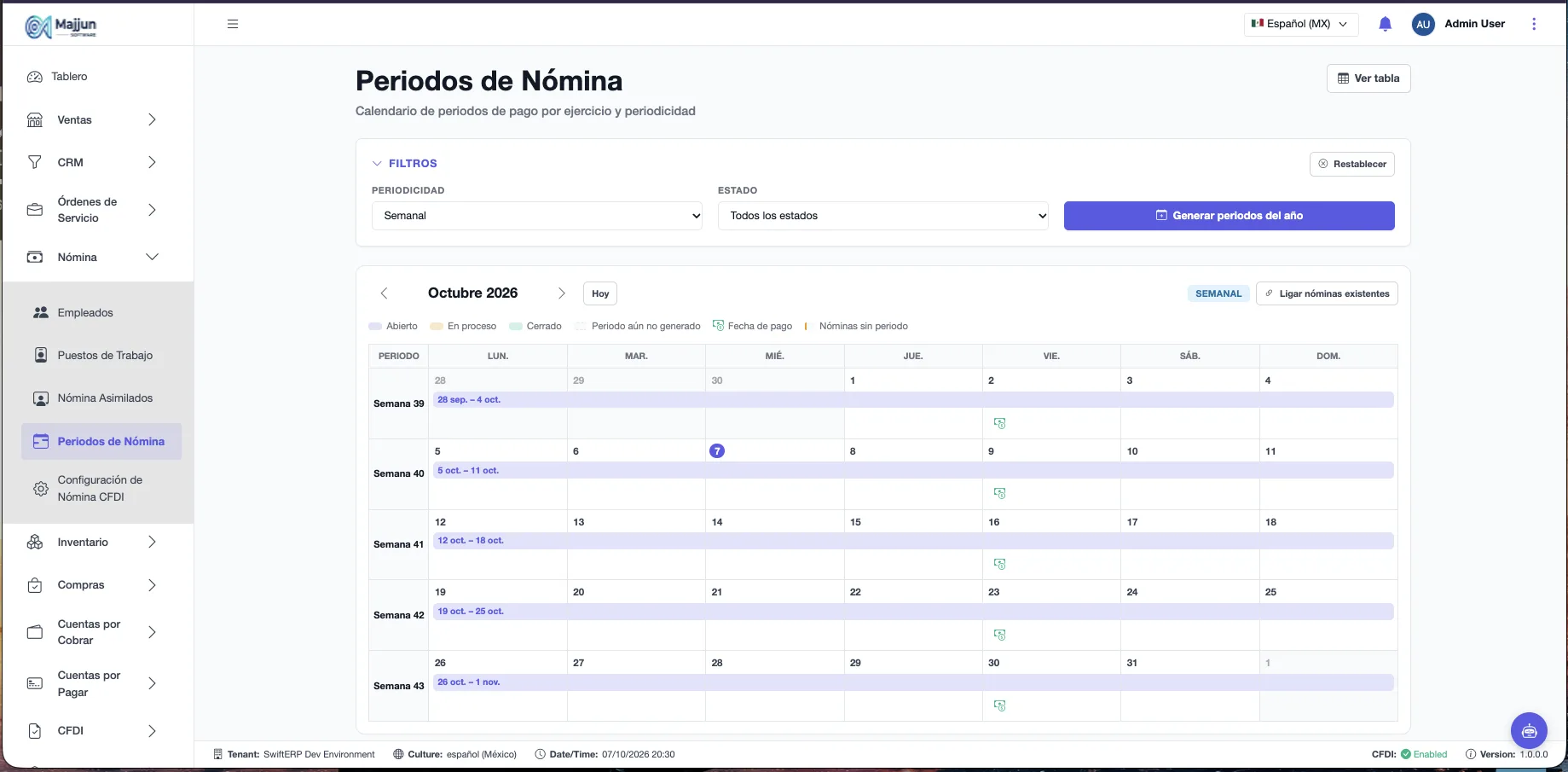Image resolution: width=1568 pixels, height=772 pixels.
Task: Click the Hoy button
Action: pyautogui.click(x=600, y=293)
